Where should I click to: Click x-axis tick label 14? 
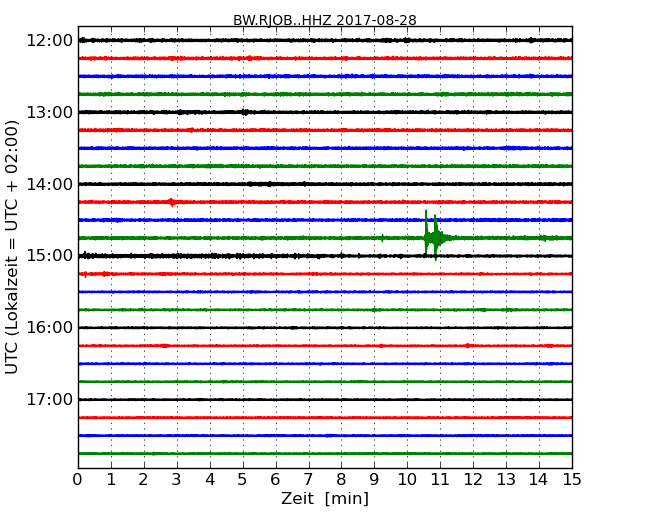pyautogui.click(x=539, y=480)
